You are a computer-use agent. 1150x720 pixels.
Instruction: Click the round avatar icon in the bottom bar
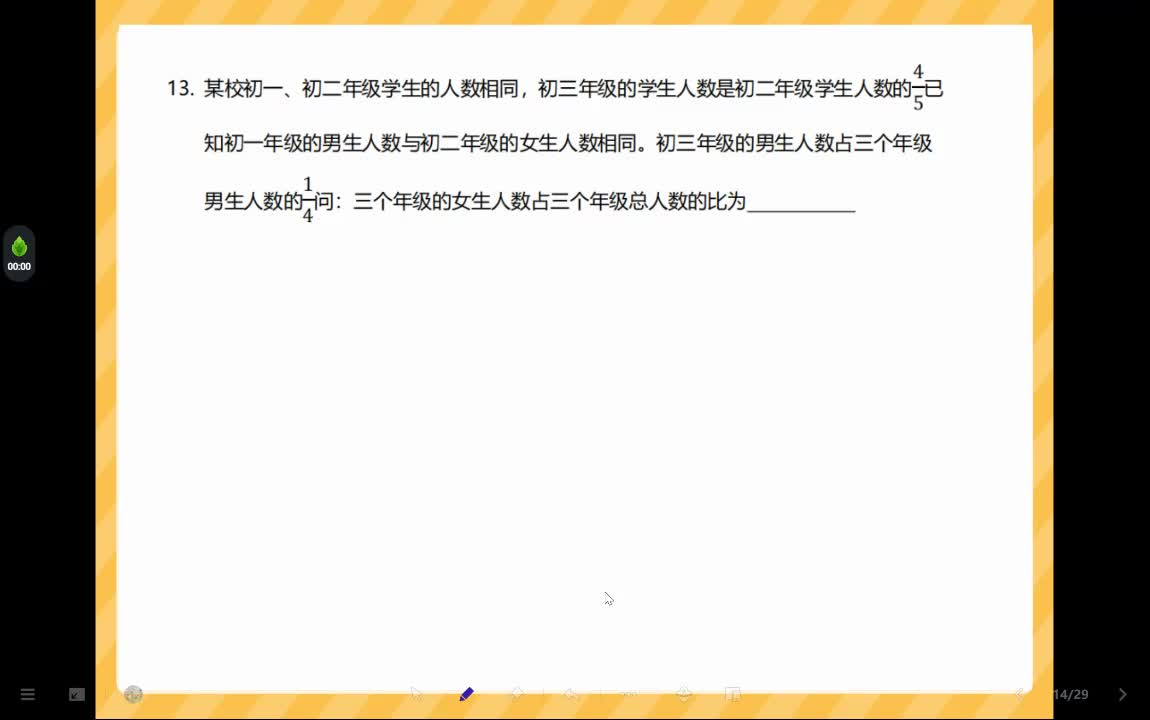[133, 694]
